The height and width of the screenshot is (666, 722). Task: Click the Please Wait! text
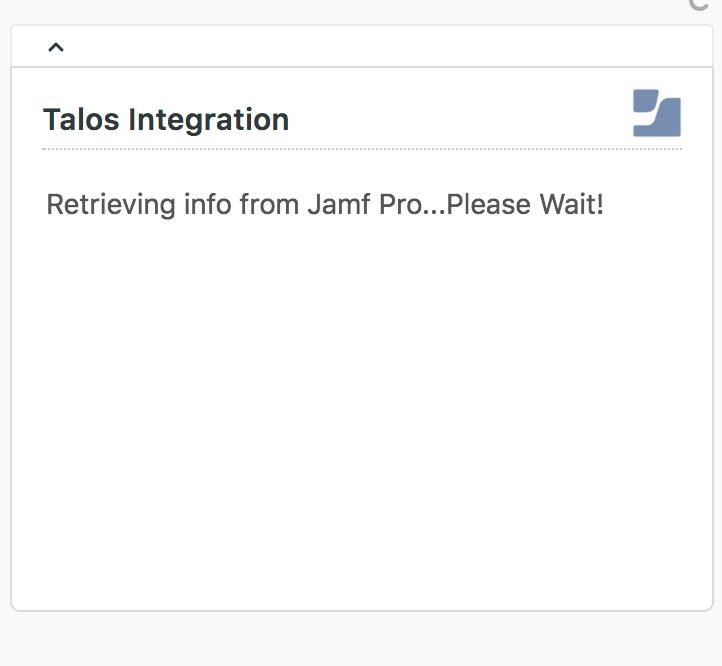[525, 204]
